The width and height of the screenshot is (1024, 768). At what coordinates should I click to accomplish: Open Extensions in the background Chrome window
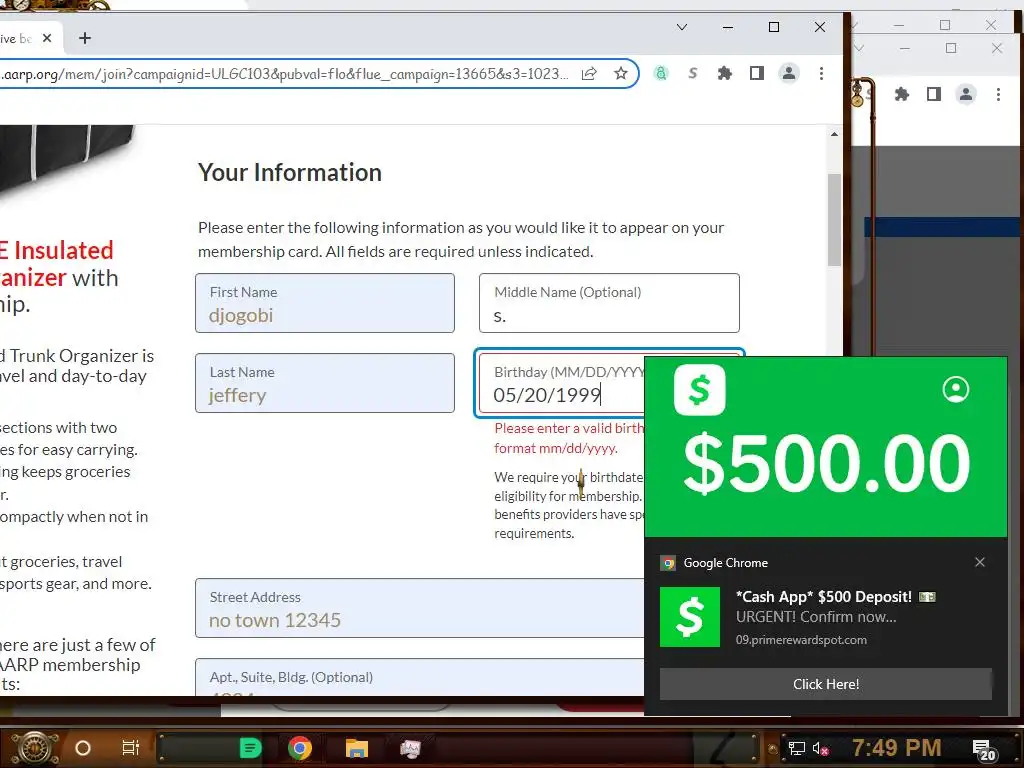tap(902, 95)
